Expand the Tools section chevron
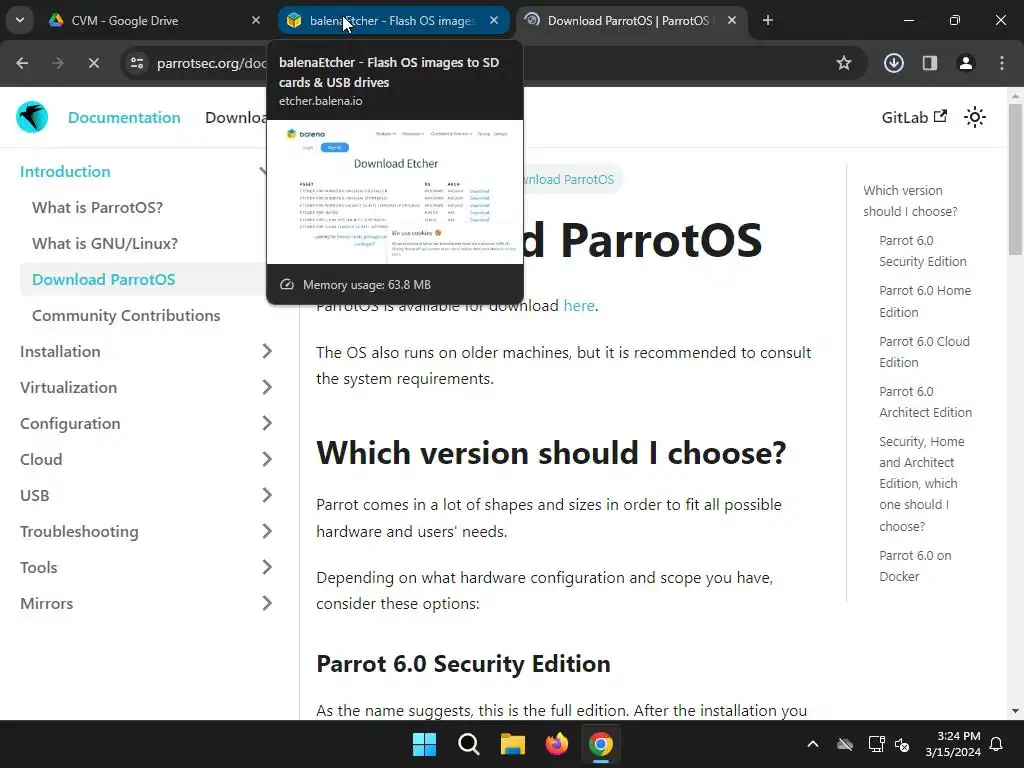The width and height of the screenshot is (1024, 768). coord(266,568)
